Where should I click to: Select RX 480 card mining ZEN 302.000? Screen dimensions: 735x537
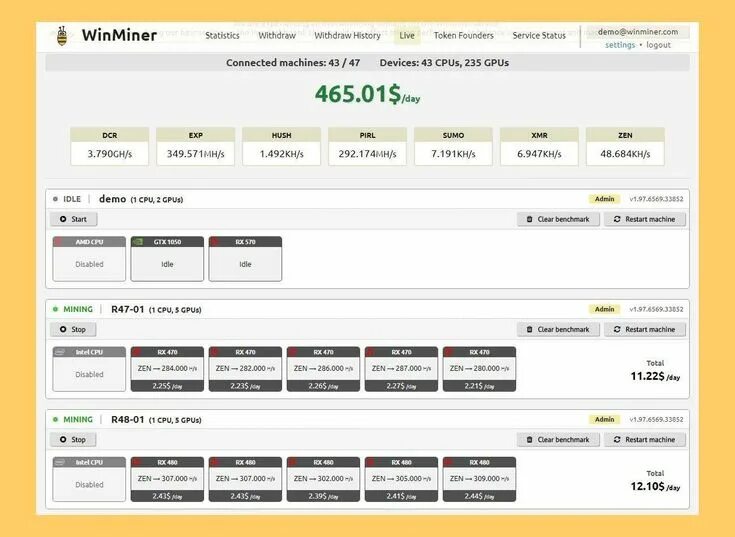[323, 479]
